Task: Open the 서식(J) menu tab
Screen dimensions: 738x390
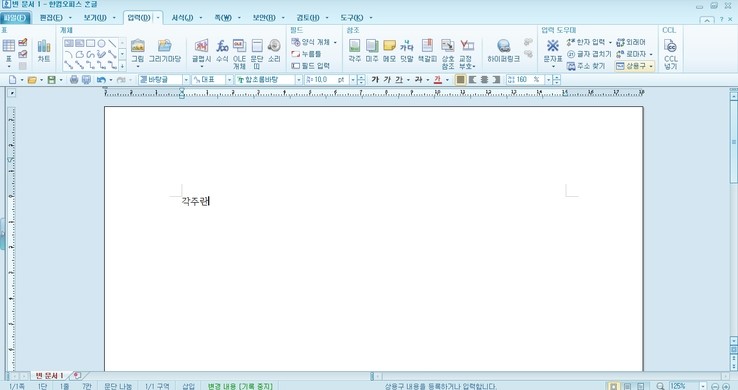Action: point(182,18)
